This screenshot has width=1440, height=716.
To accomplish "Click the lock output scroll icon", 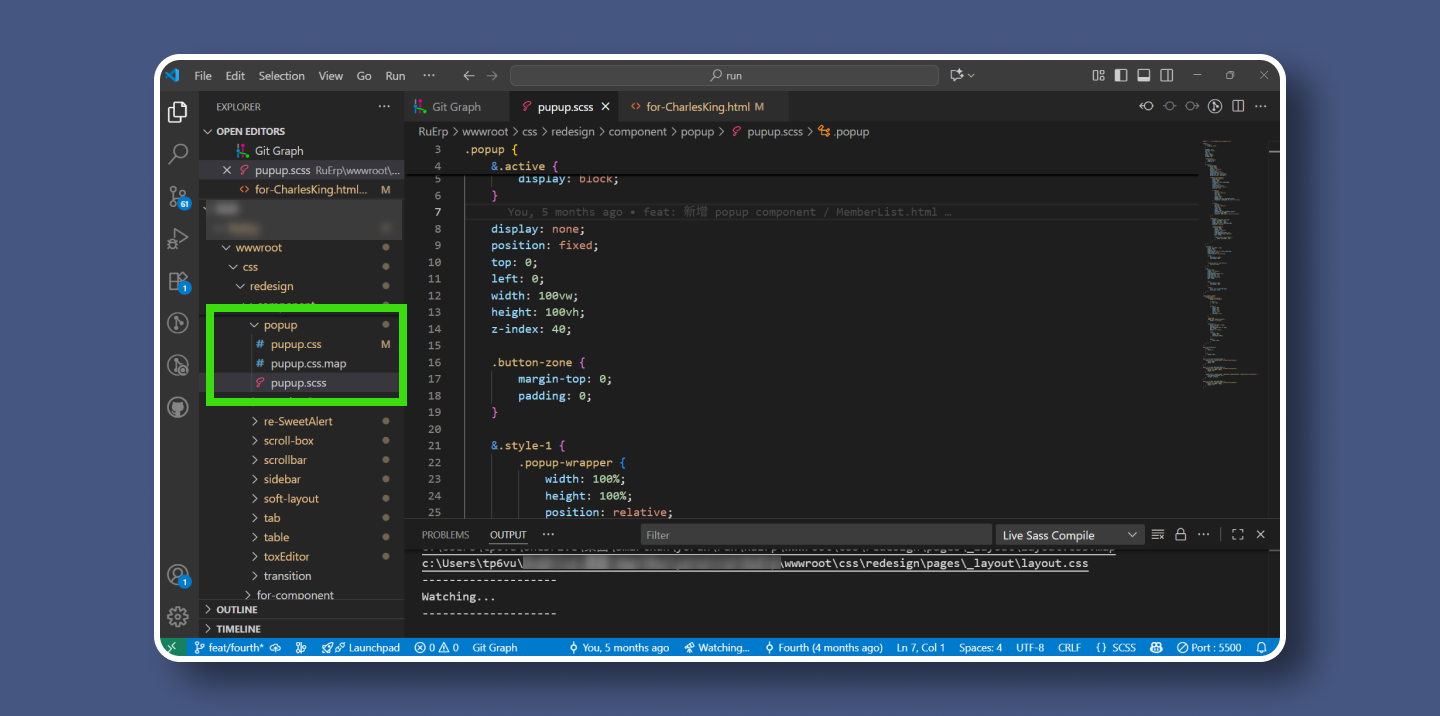I will pyautogui.click(x=1180, y=535).
